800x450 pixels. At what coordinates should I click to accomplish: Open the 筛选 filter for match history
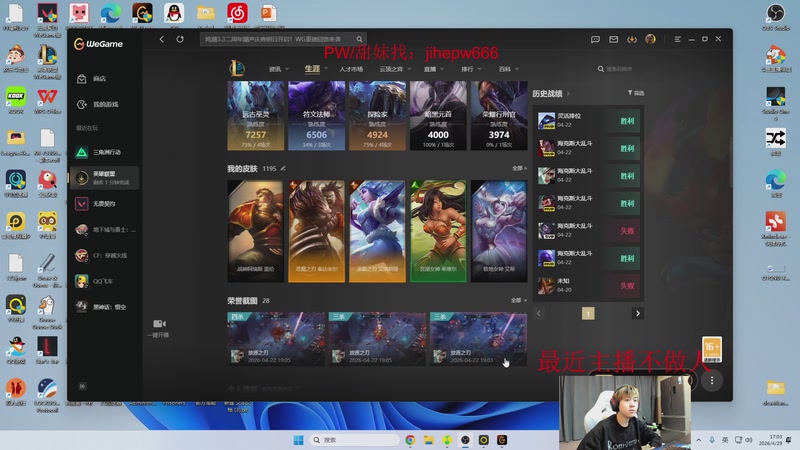click(x=636, y=93)
